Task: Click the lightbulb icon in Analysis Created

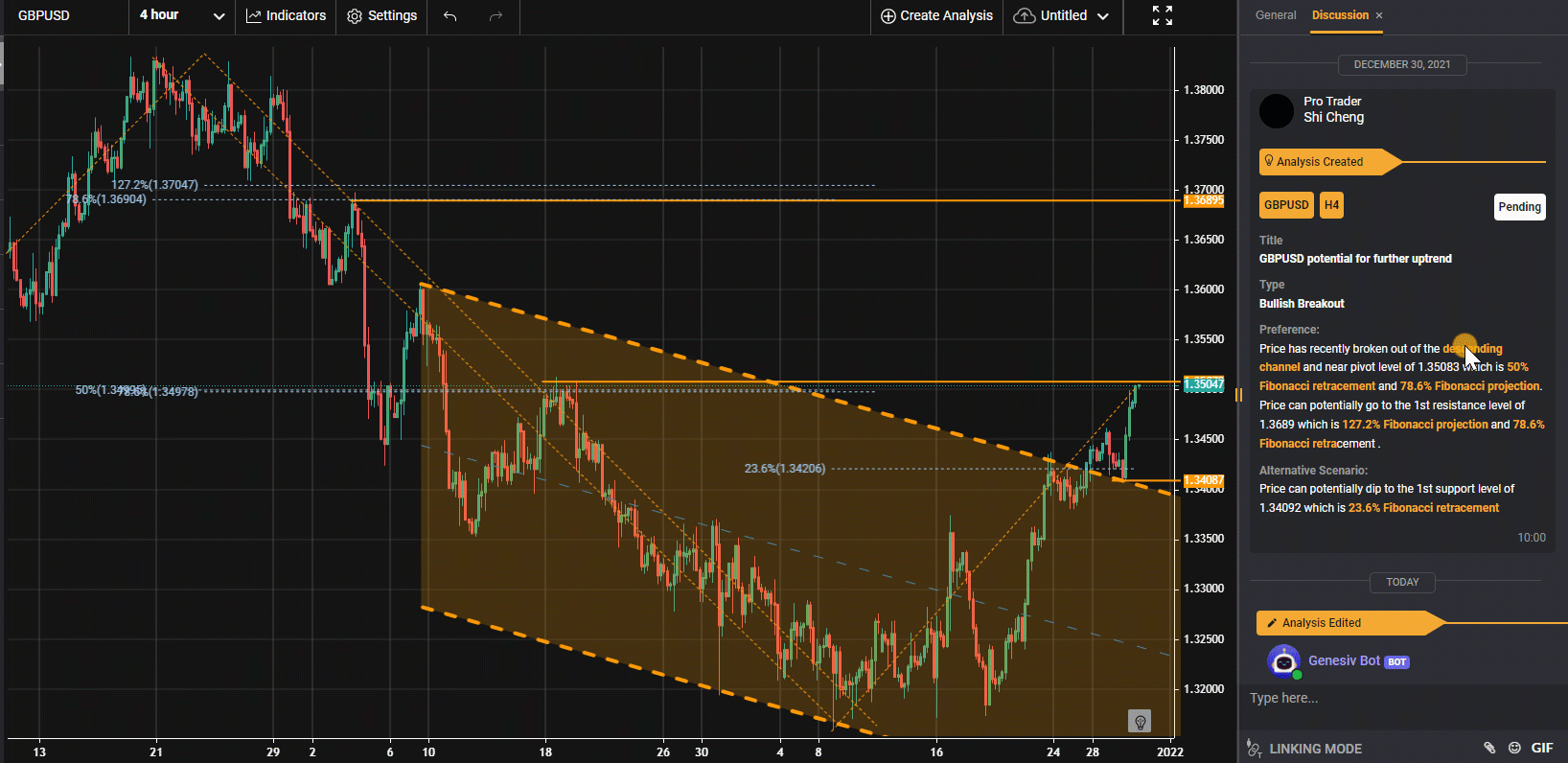Action: pyautogui.click(x=1269, y=161)
